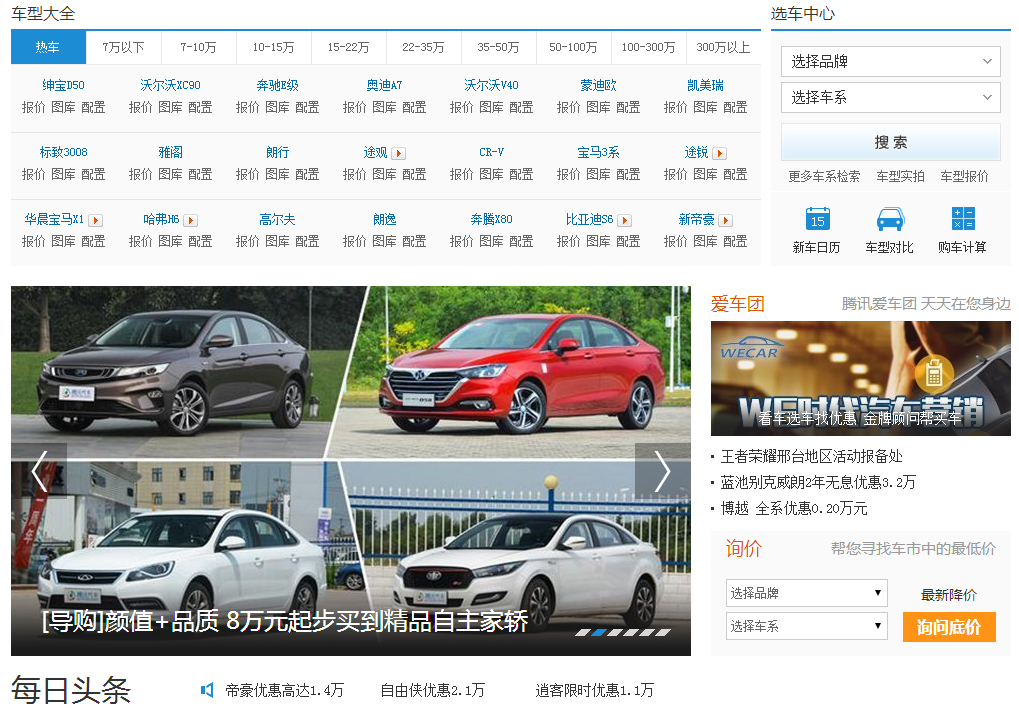Open the 雅阁 model link
The width and height of the screenshot is (1019, 710).
coord(170,152)
